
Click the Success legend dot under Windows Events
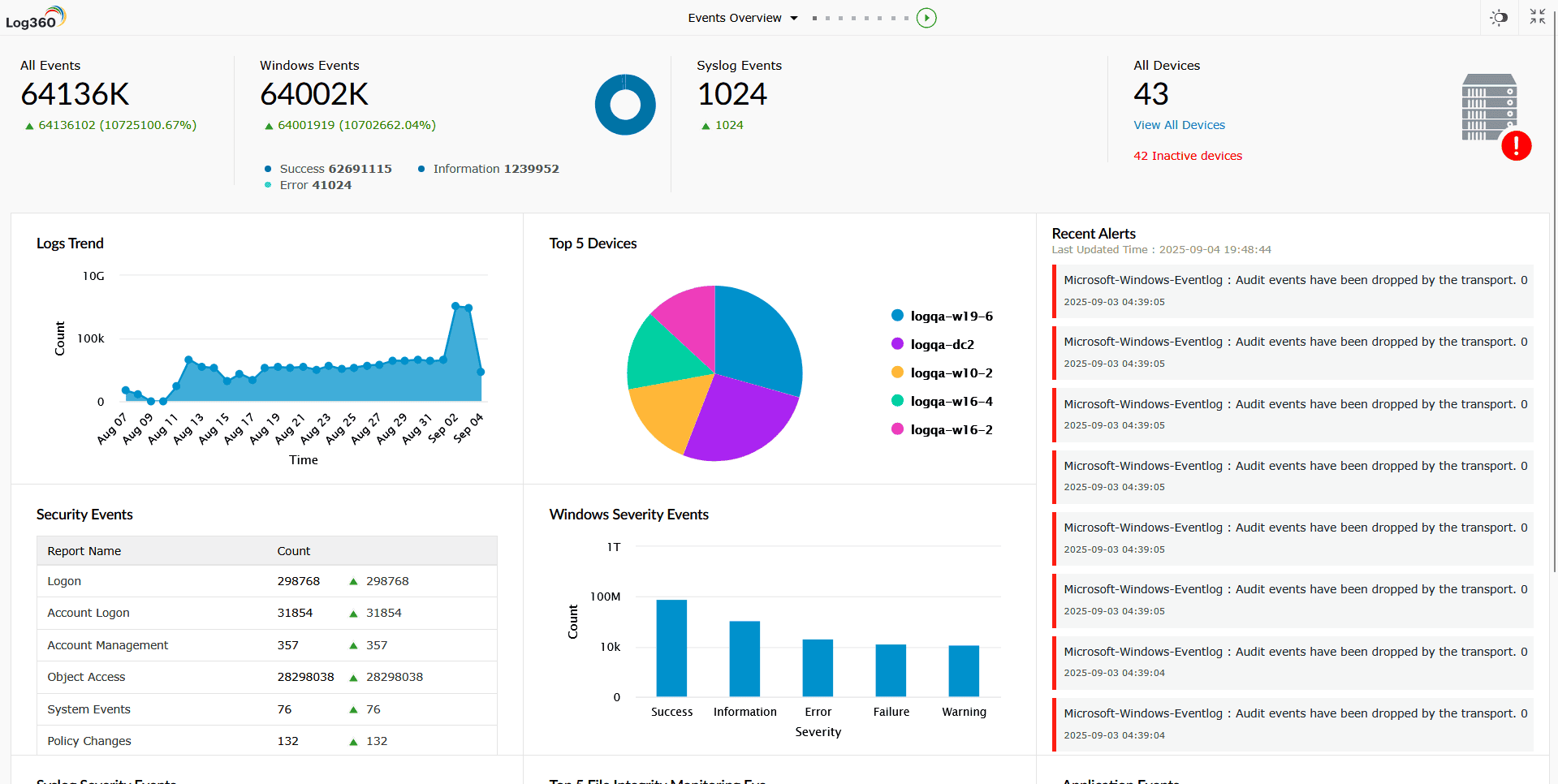[268, 169]
